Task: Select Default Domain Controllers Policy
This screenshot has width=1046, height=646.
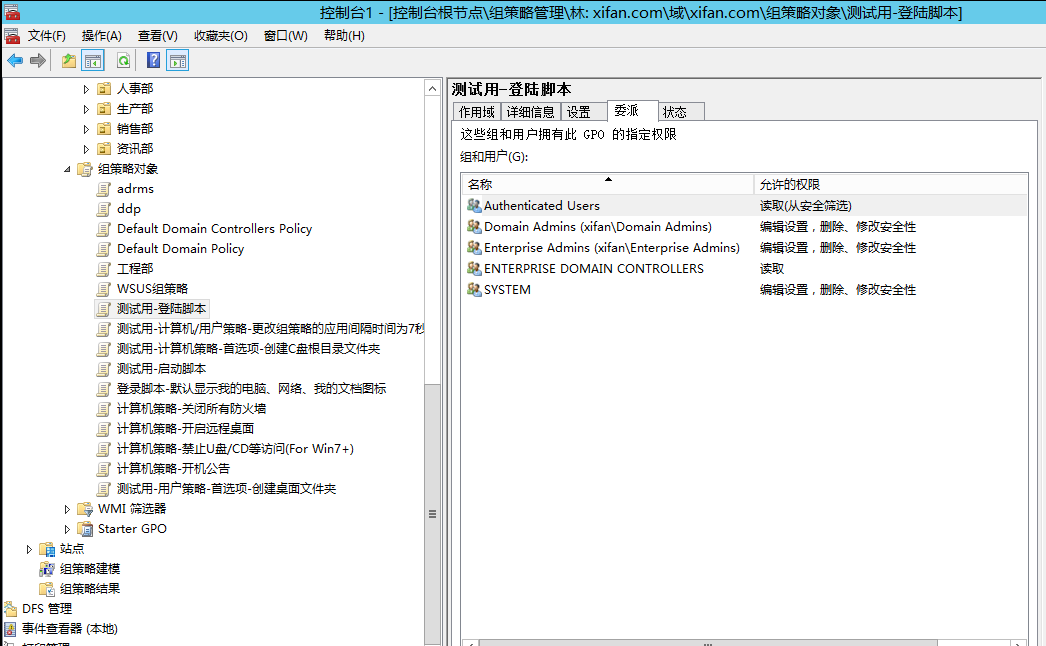Action: pos(214,229)
